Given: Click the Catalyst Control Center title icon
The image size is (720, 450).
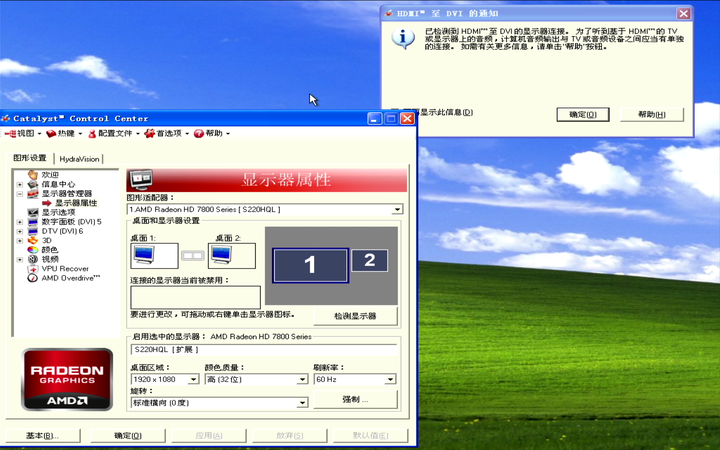Looking at the screenshot, I should (6, 118).
